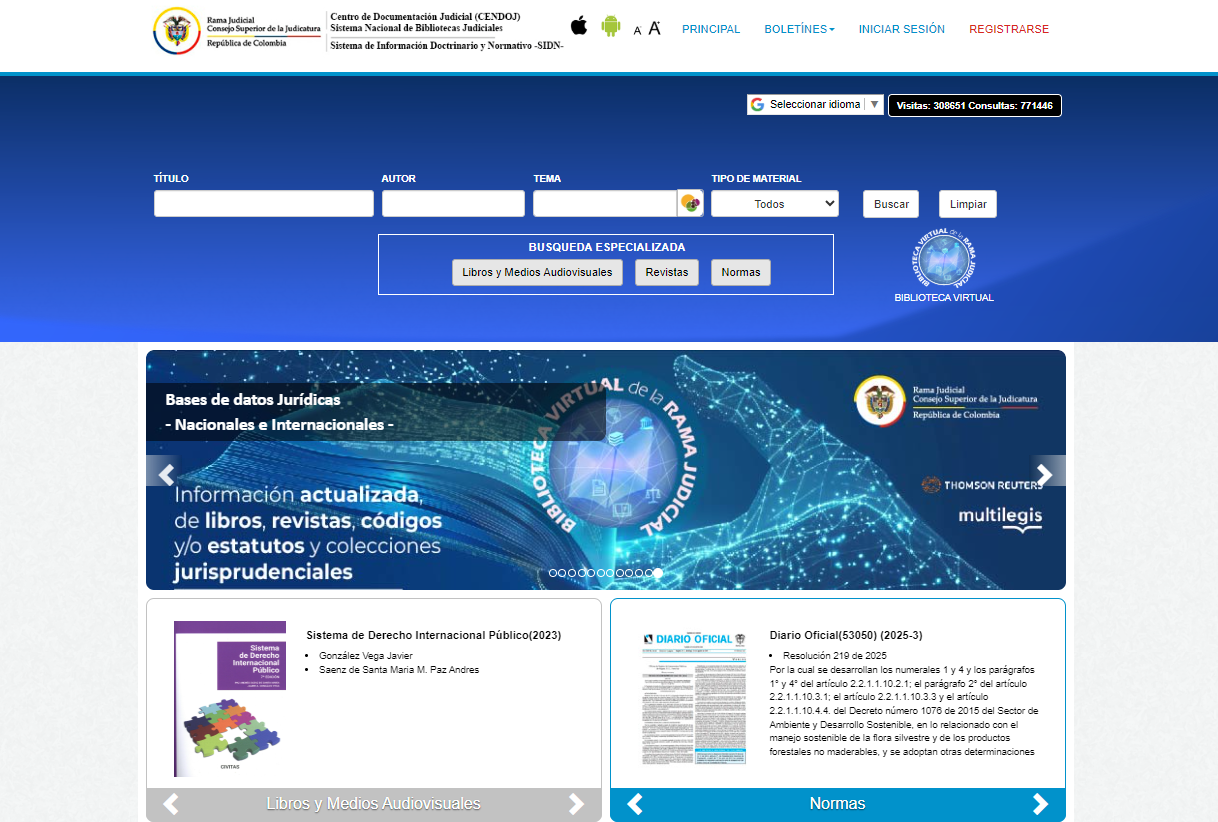Open the Tipo de Material dropdown

(x=775, y=203)
